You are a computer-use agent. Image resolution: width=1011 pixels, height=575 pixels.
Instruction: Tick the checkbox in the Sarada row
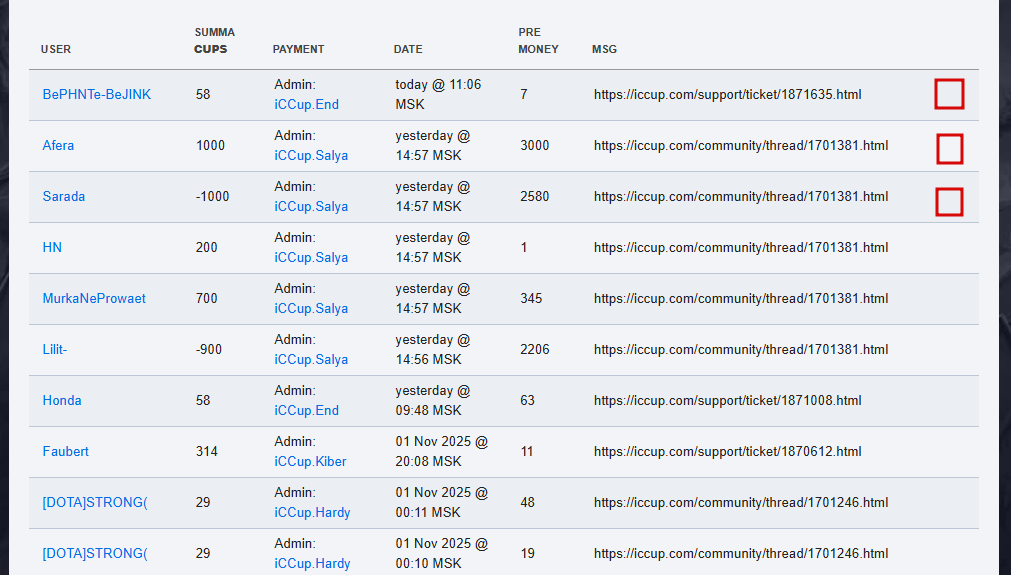point(949,201)
